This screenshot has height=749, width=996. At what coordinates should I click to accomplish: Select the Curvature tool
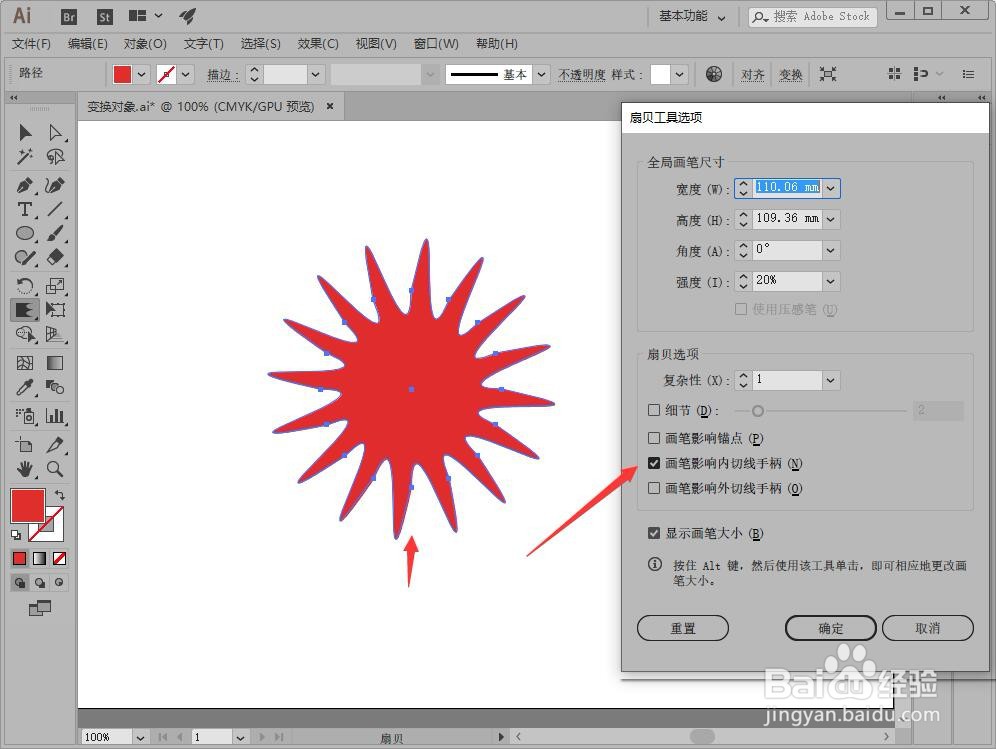tap(55, 186)
